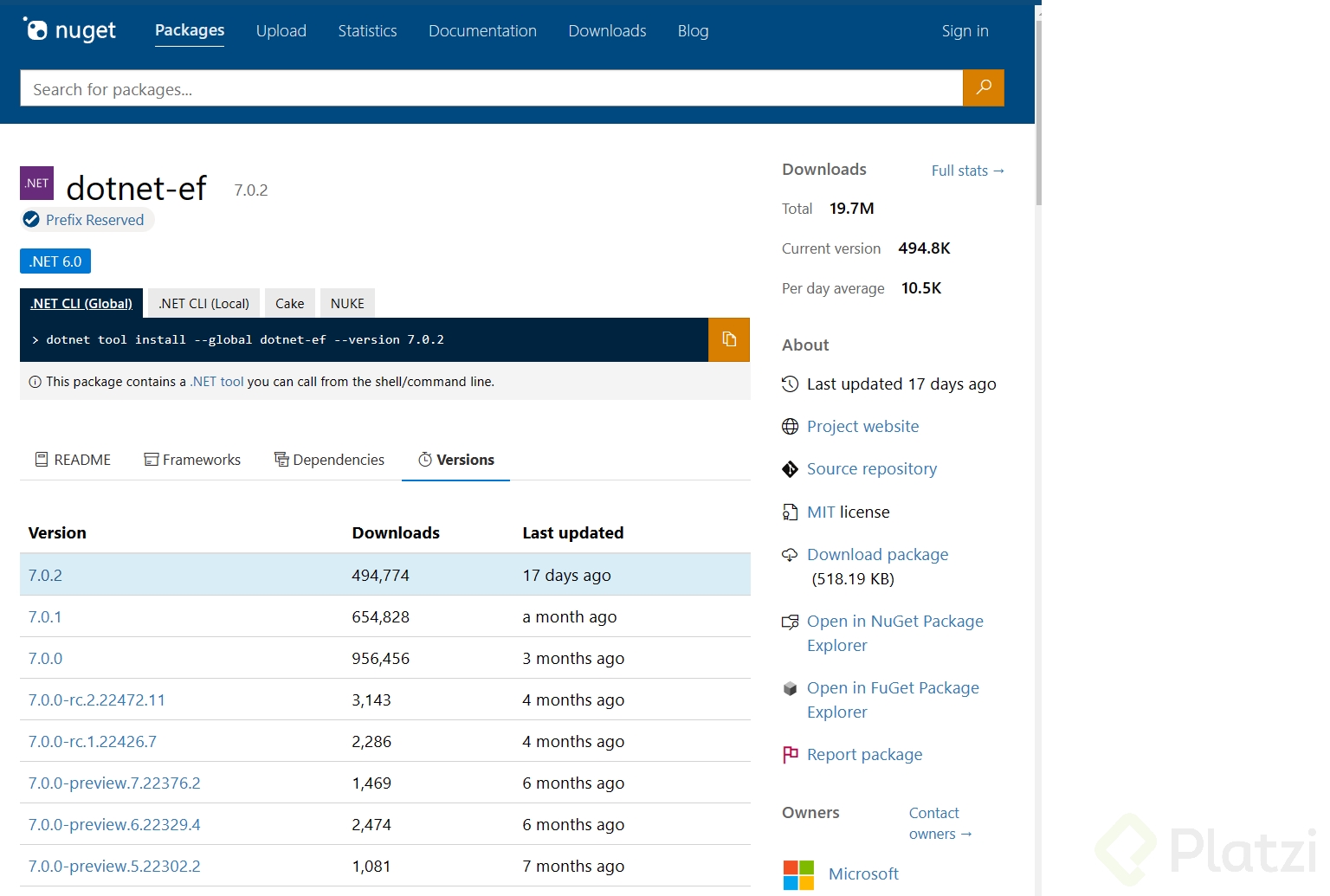Switch to the .NET CLI (Local) tab

click(x=203, y=303)
